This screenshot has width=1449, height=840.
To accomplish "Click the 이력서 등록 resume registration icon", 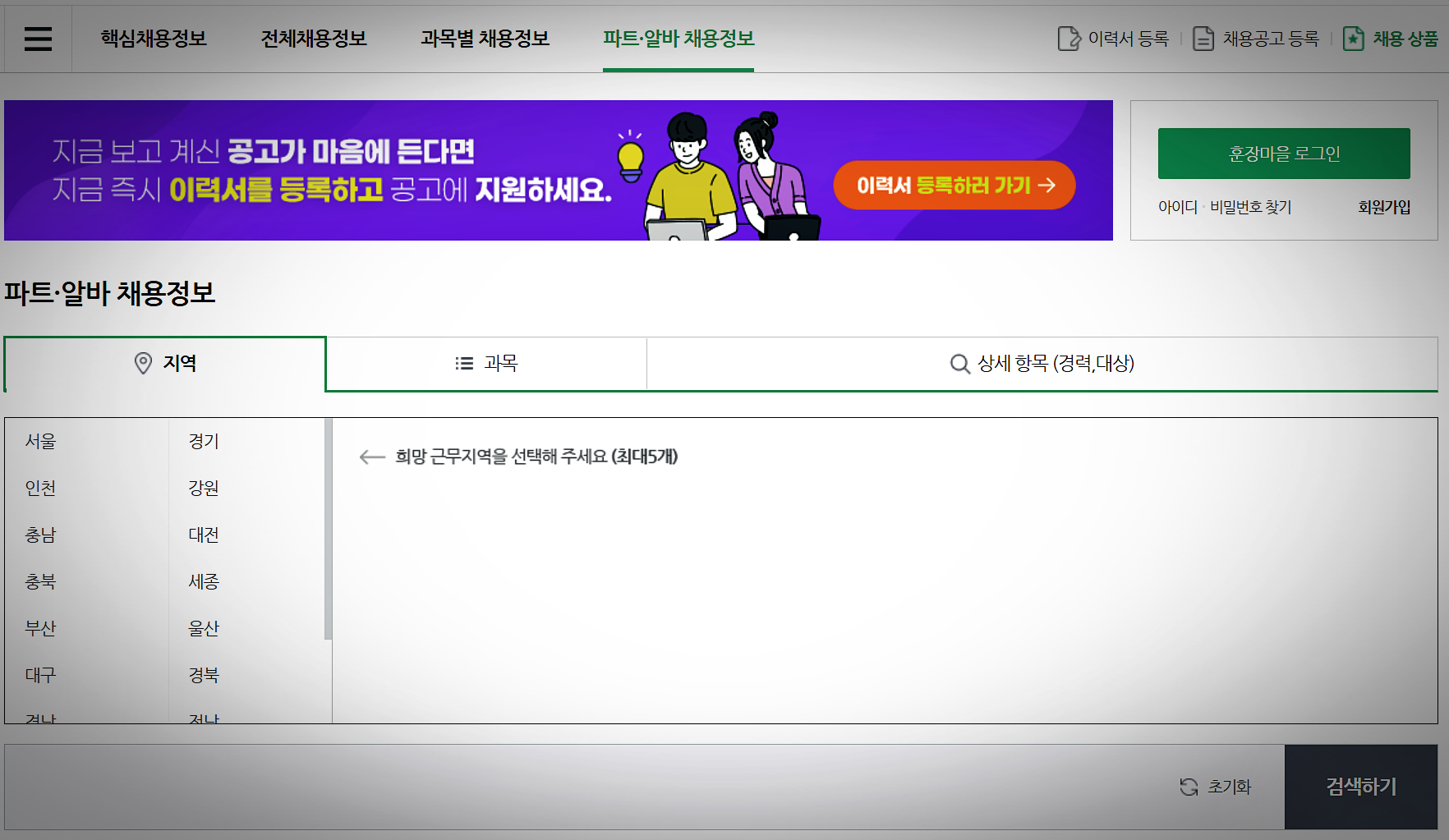I will (1066, 38).
